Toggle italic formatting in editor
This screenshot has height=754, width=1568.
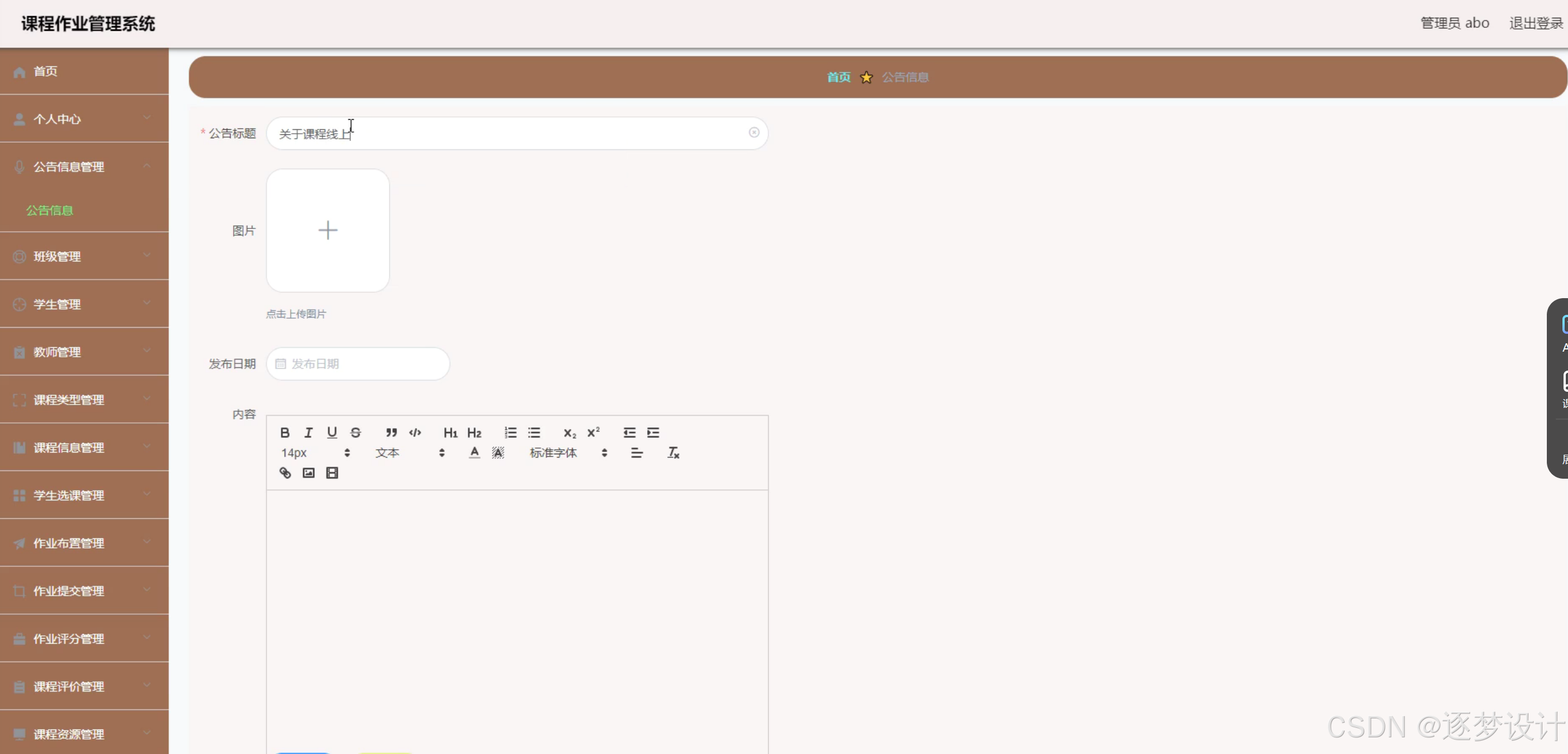pyautogui.click(x=308, y=432)
